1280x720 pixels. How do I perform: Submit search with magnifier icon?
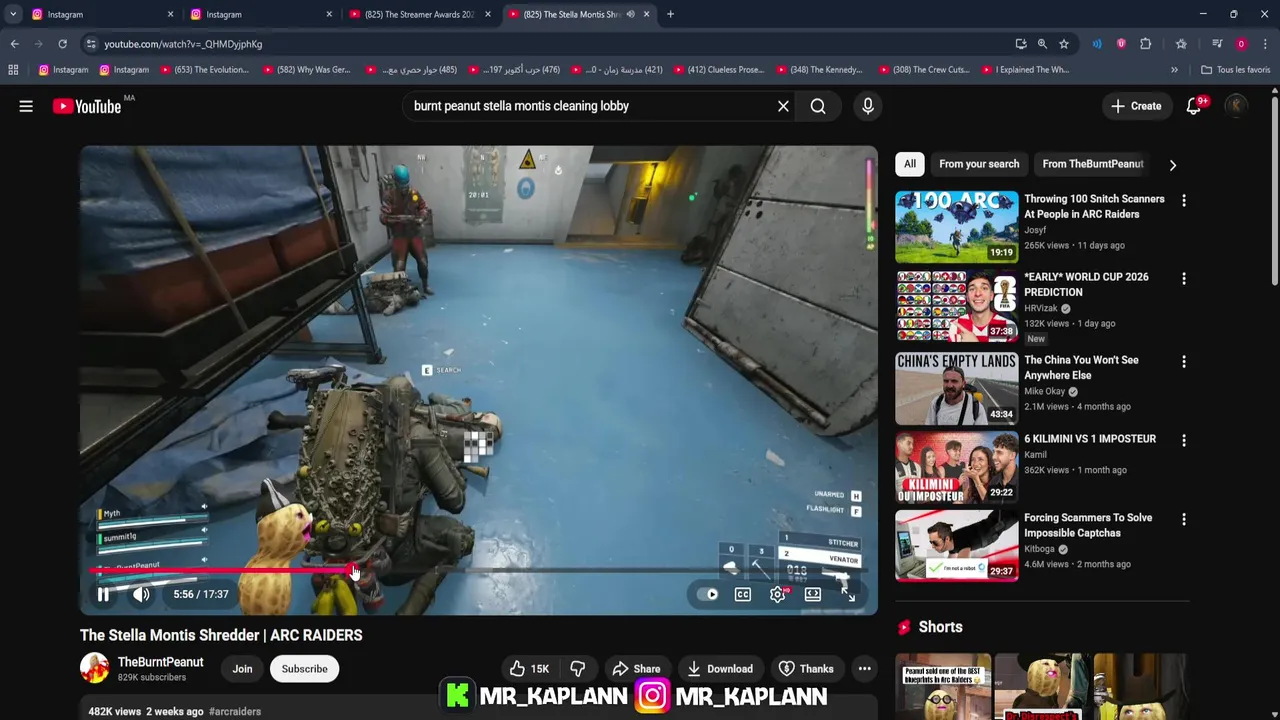tap(818, 106)
